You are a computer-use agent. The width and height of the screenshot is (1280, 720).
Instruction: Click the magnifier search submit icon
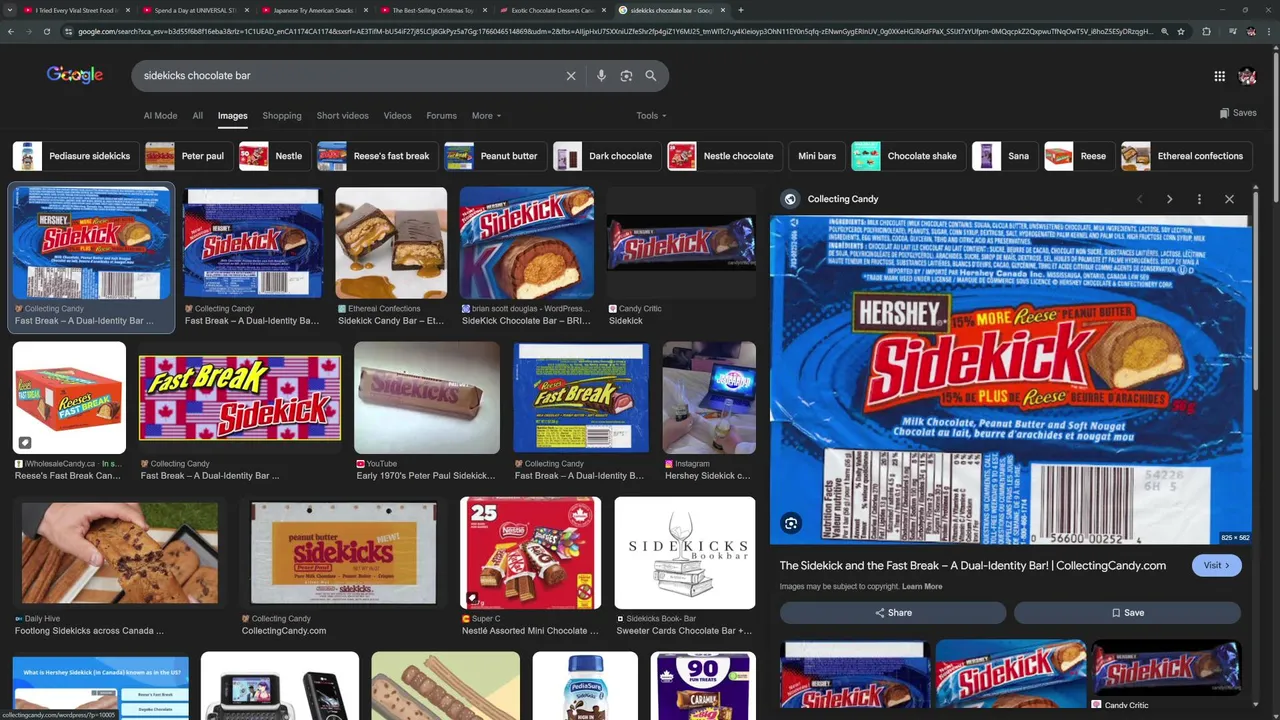tap(651, 76)
